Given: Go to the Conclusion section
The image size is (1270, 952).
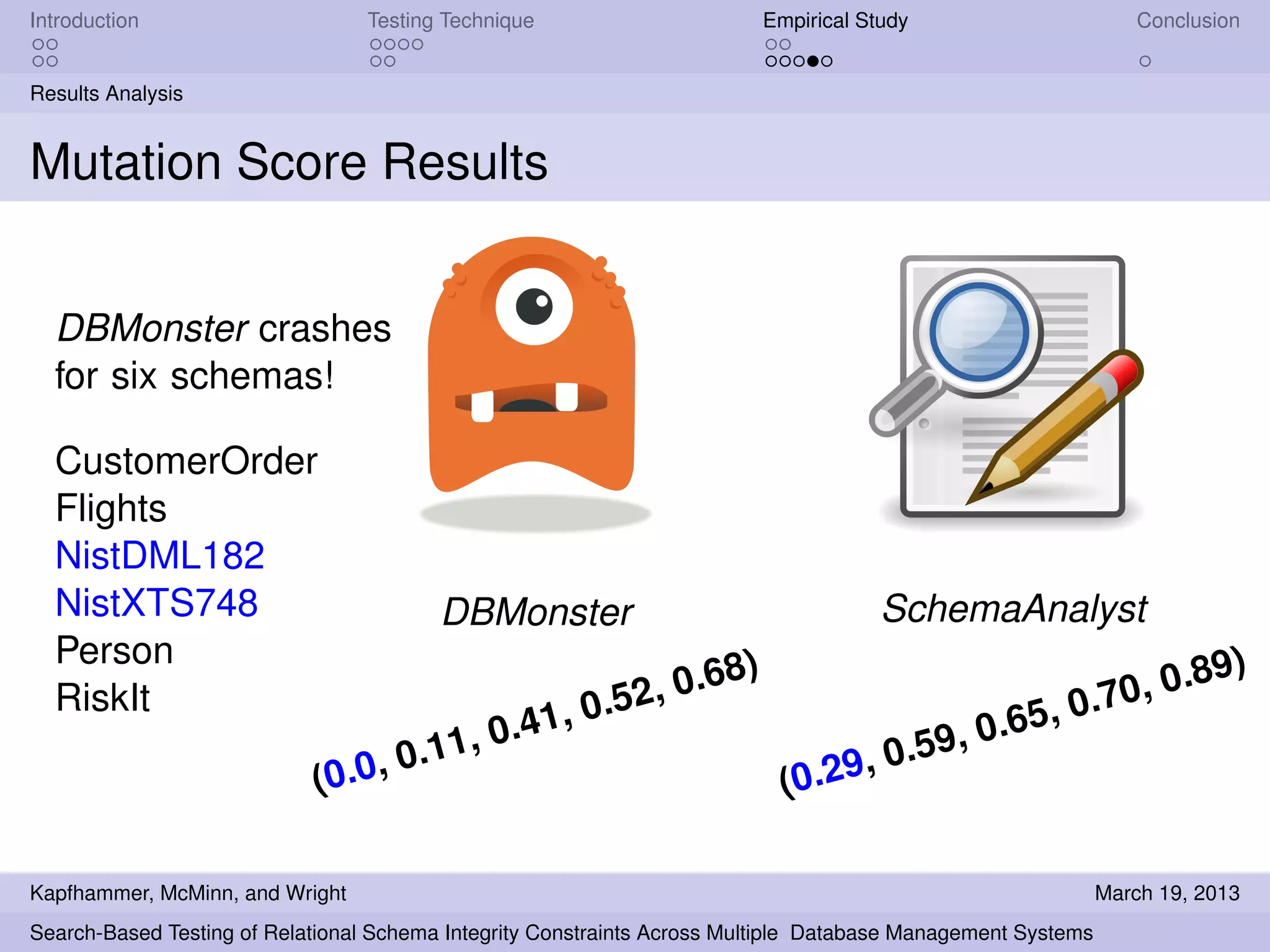Looking at the screenshot, I should (x=1188, y=20).
